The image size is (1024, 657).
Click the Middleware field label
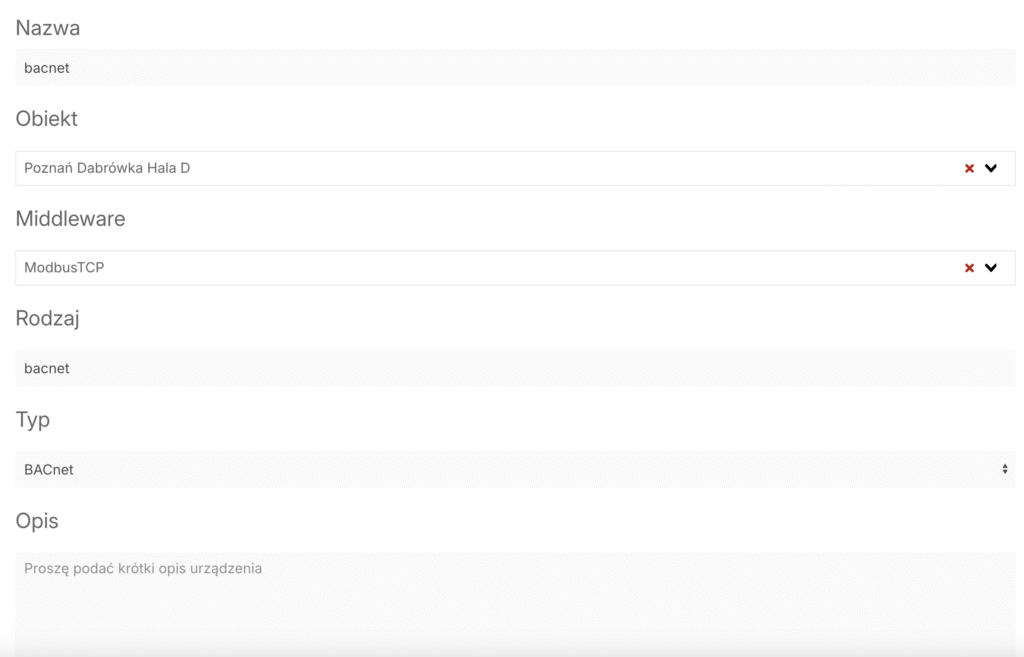point(70,218)
